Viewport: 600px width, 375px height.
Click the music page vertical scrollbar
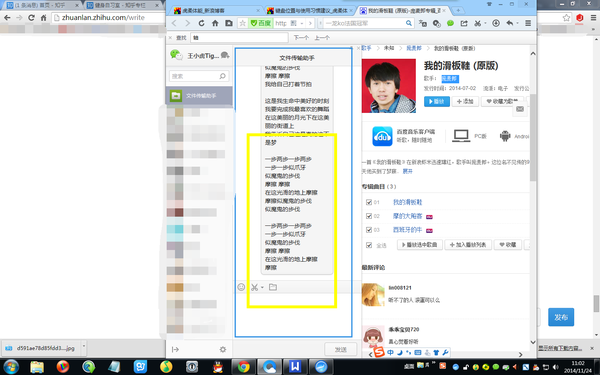tap(533, 138)
